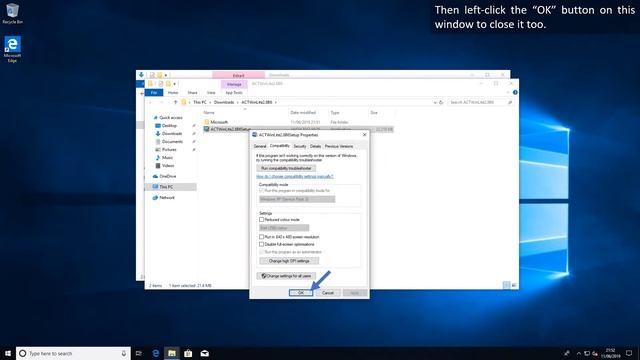
Task: Click the search magnifier in Explorer search box
Action: (x=510, y=102)
